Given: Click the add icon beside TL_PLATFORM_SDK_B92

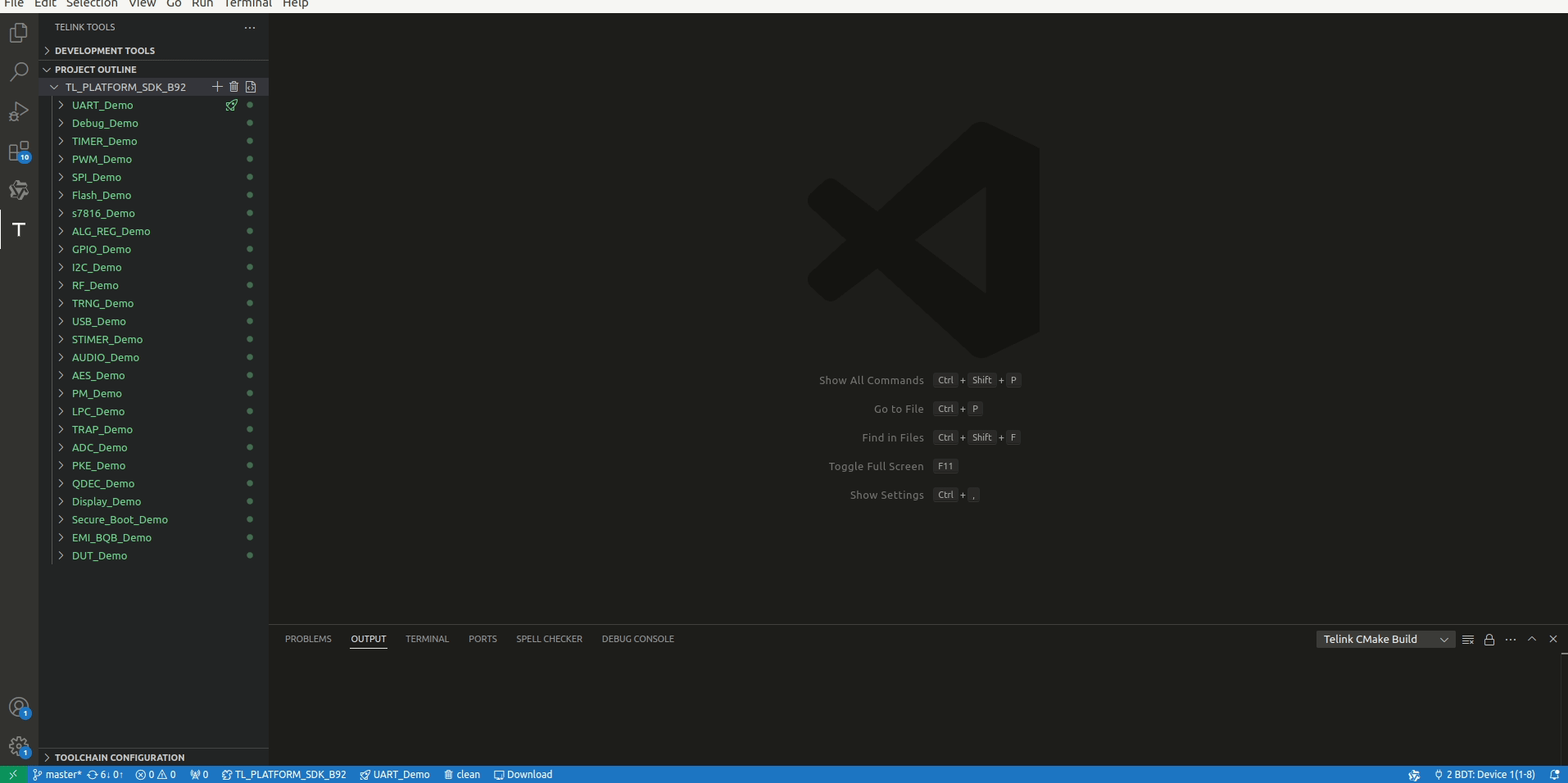Looking at the screenshot, I should point(217,87).
